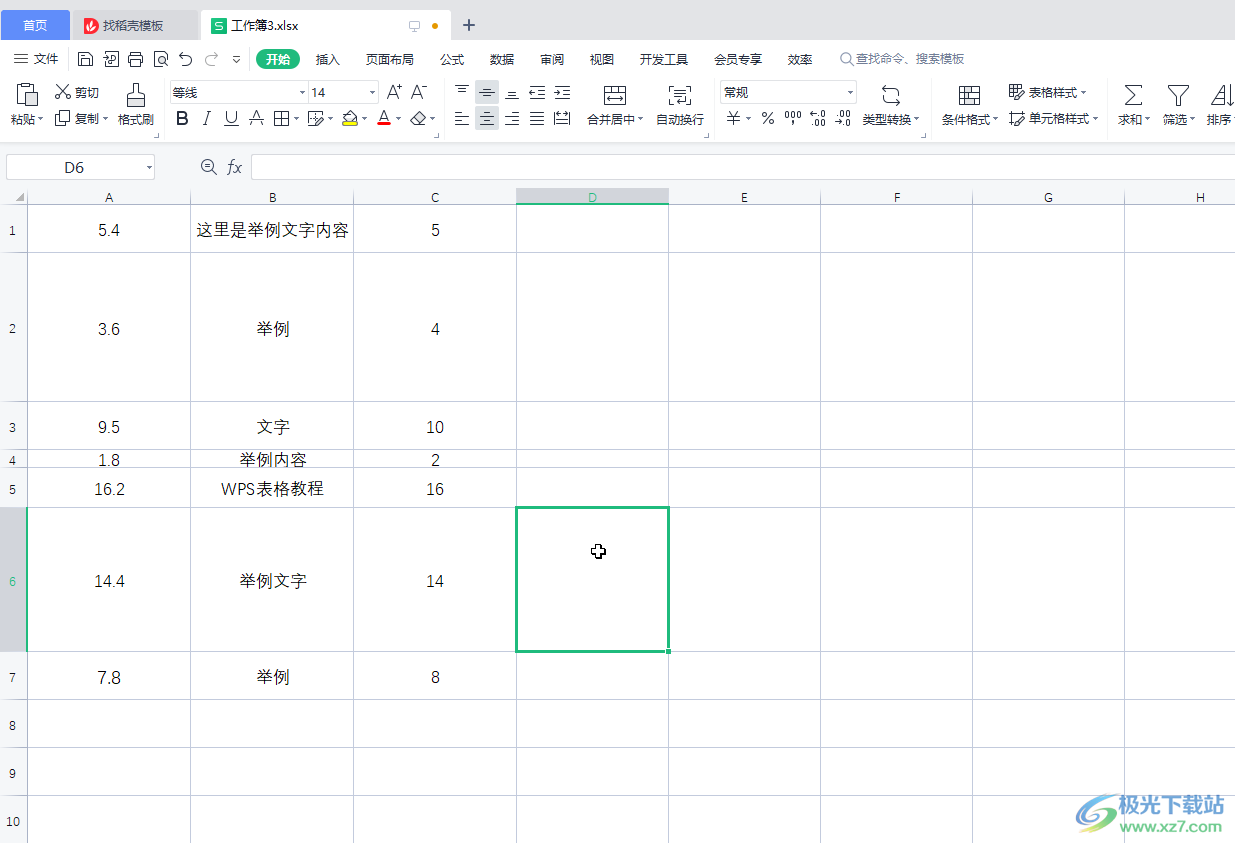This screenshot has height=843, width=1235.
Task: Toggle center horizontal alignment
Action: [487, 119]
